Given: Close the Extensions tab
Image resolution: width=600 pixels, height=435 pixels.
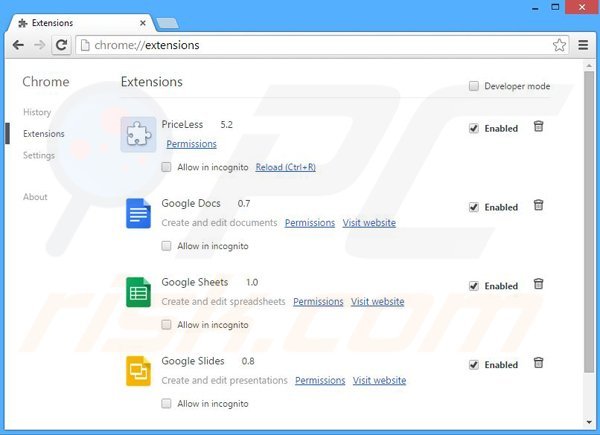Looking at the screenshot, I should pyautogui.click(x=143, y=23).
